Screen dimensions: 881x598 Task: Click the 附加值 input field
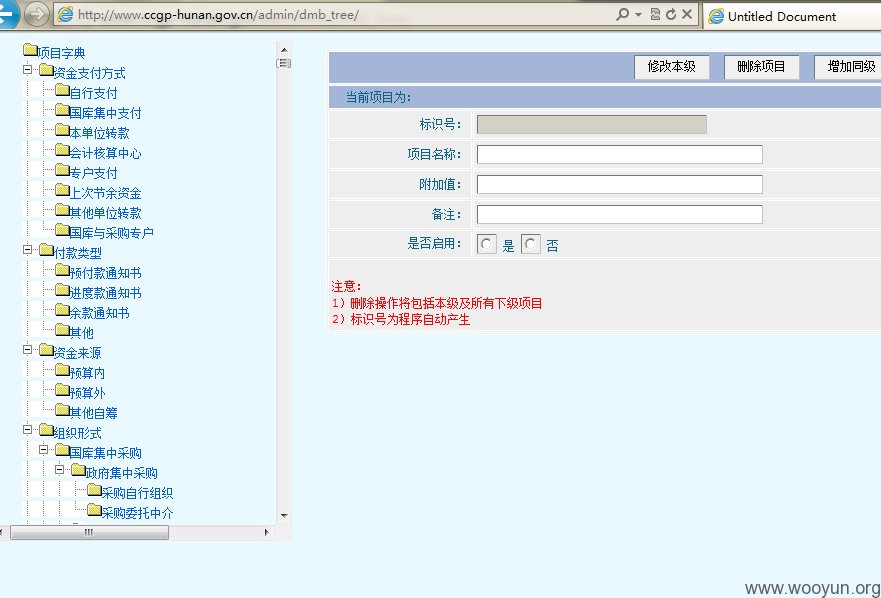point(620,184)
